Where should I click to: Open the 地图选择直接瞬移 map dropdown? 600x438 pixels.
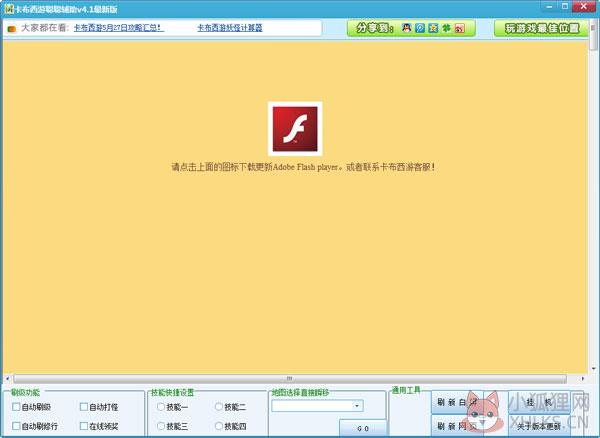coord(317,405)
